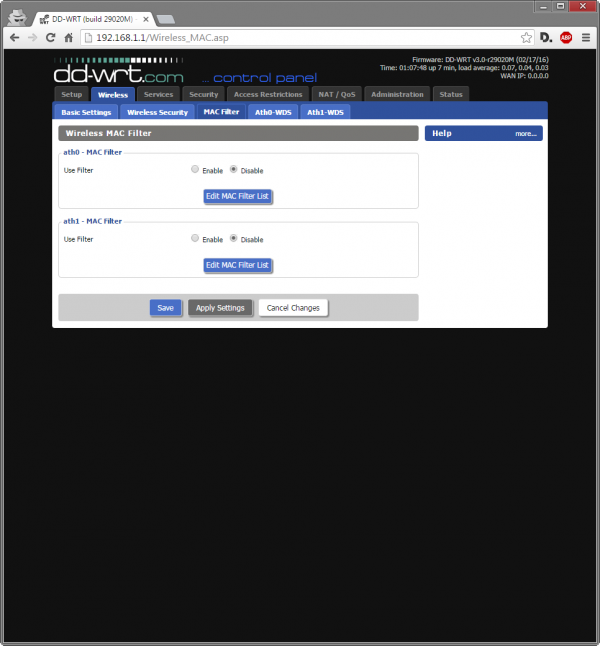Screen dimensions: 600x646
Task: Open the Chrome hamburger menu
Action: click(586, 37)
